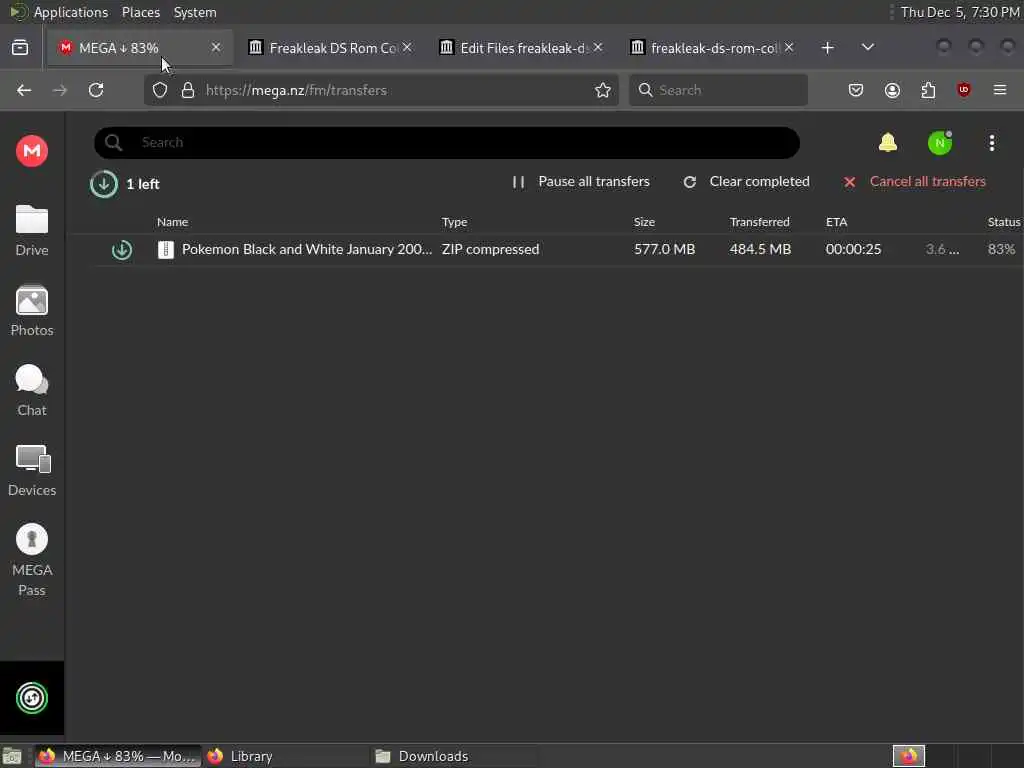
Task: Open the Firefox account icon
Action: (892, 90)
